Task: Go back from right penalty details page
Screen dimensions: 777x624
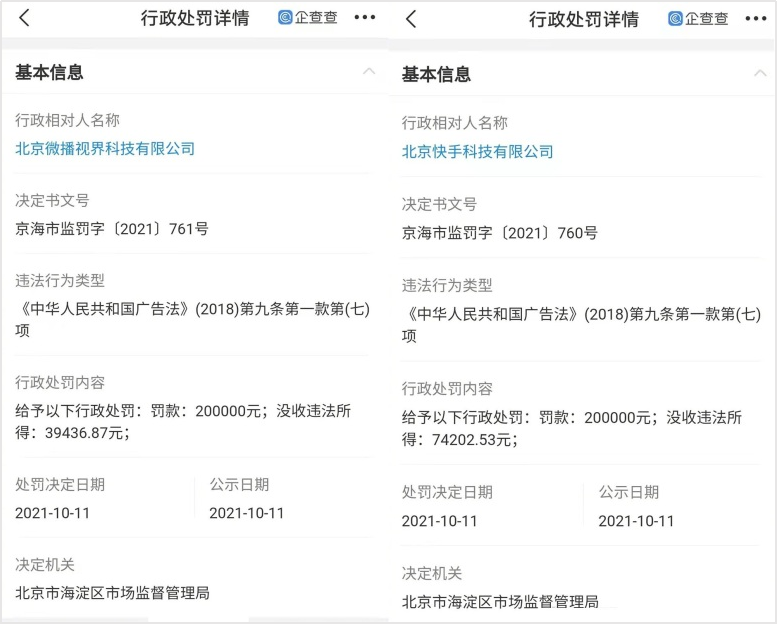Action: [x=411, y=19]
